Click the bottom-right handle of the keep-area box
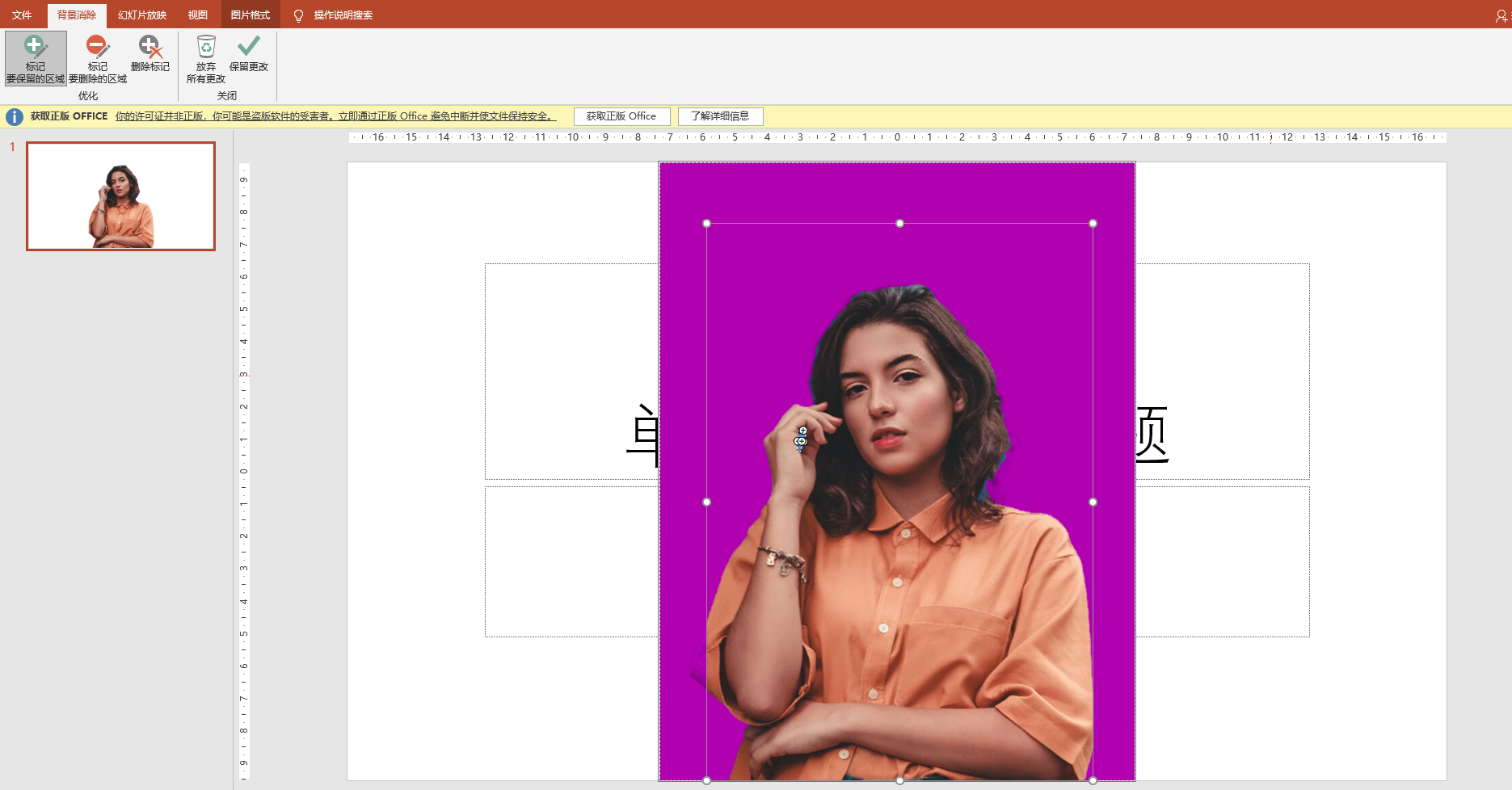 click(x=1093, y=780)
